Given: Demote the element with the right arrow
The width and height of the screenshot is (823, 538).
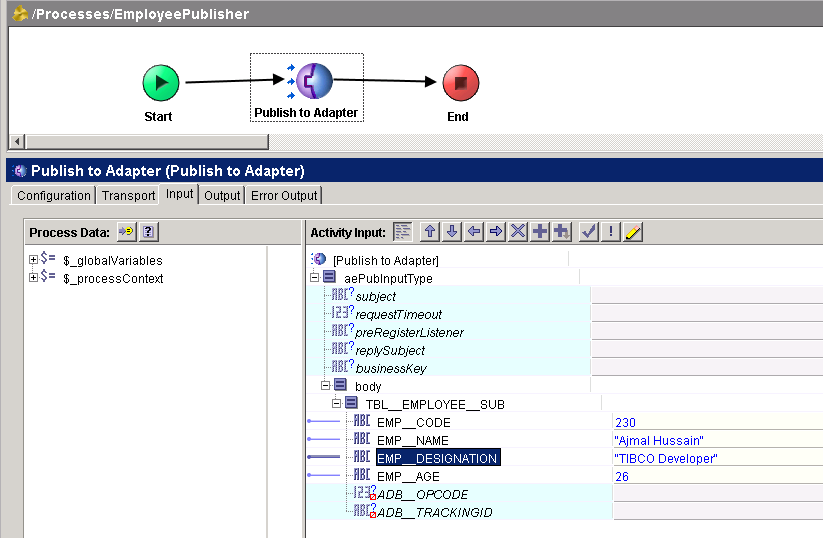Looking at the screenshot, I should (496, 231).
